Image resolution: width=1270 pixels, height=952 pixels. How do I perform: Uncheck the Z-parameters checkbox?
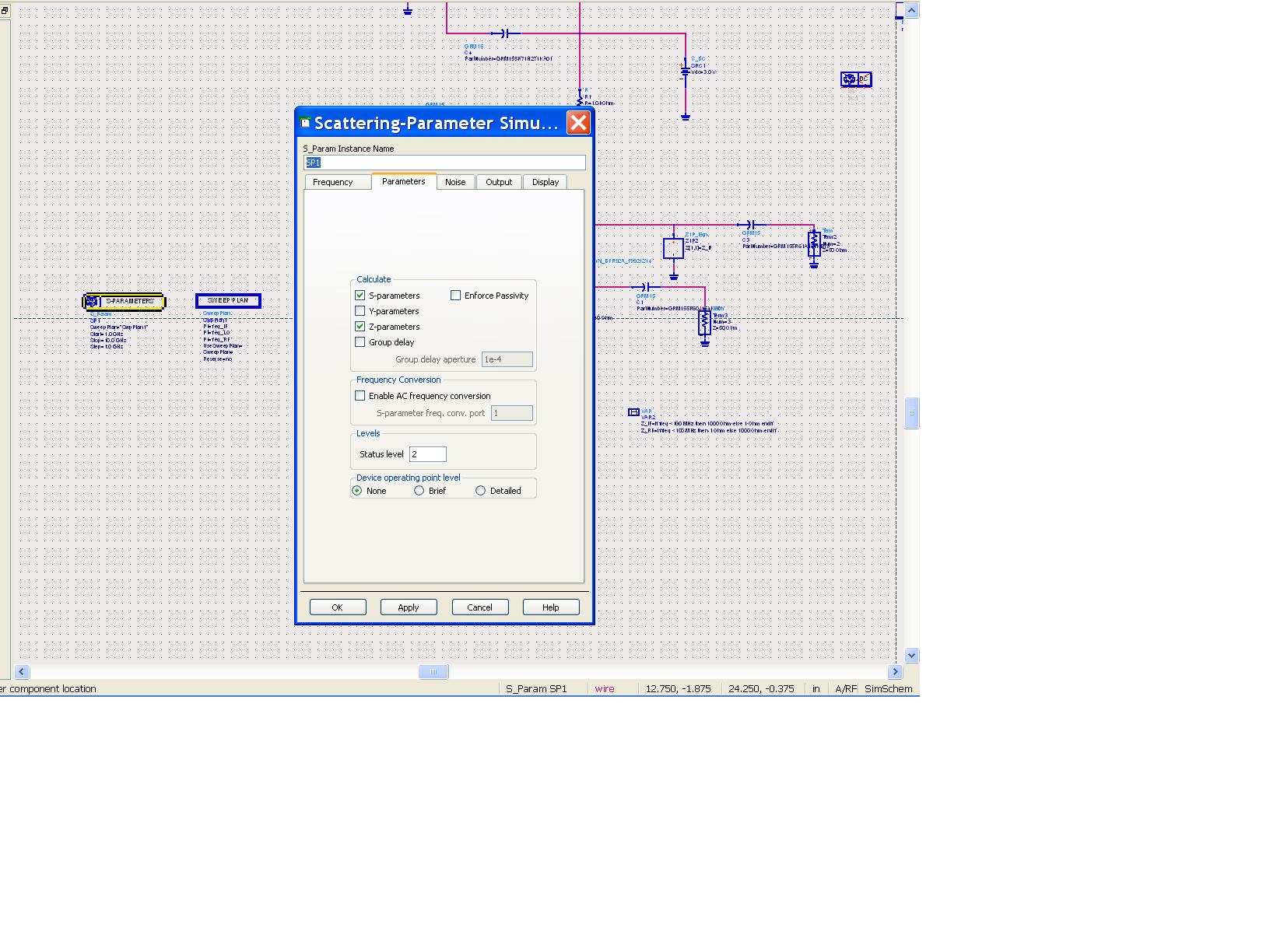(x=360, y=327)
